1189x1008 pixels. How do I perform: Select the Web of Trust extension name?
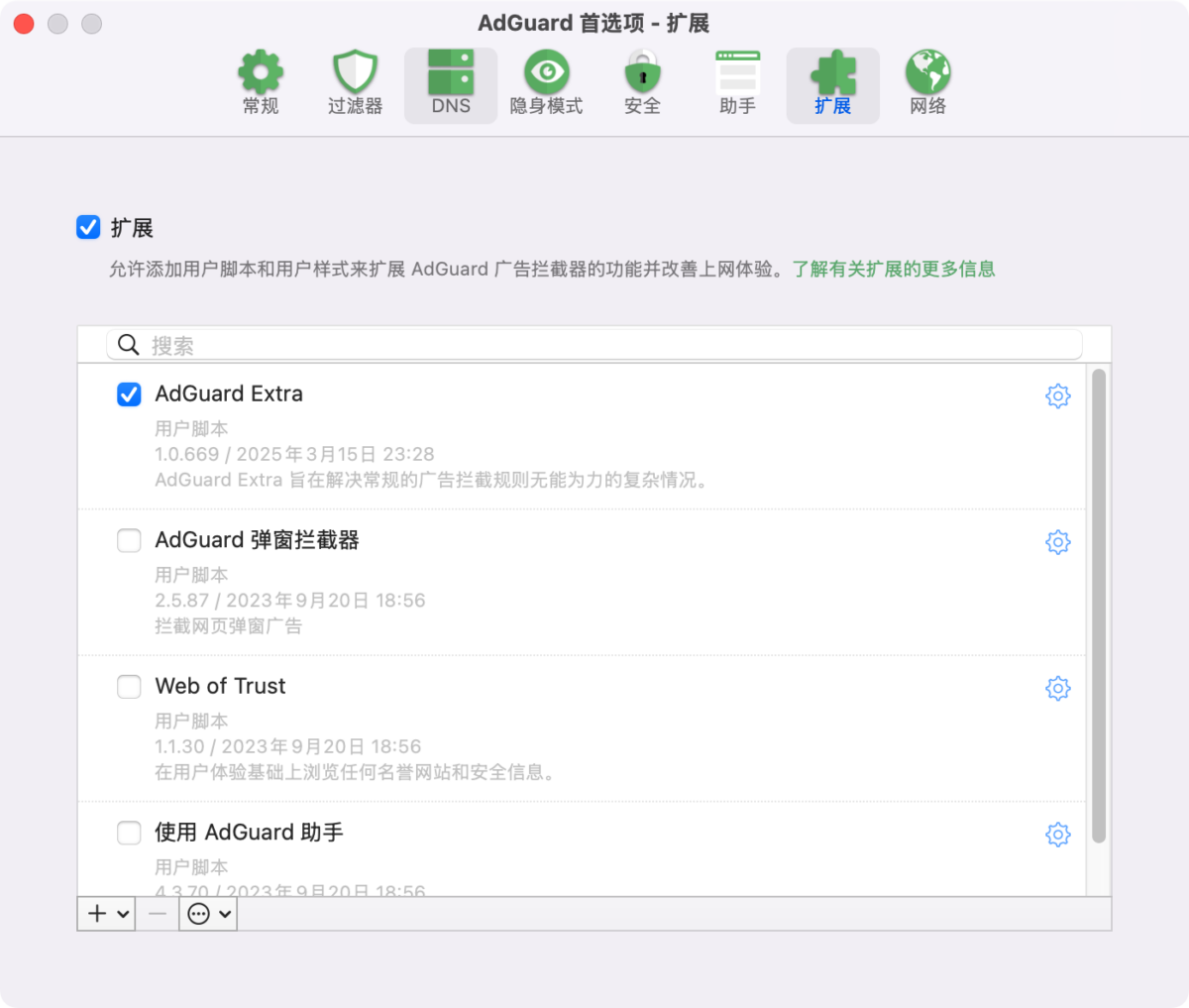coord(220,686)
